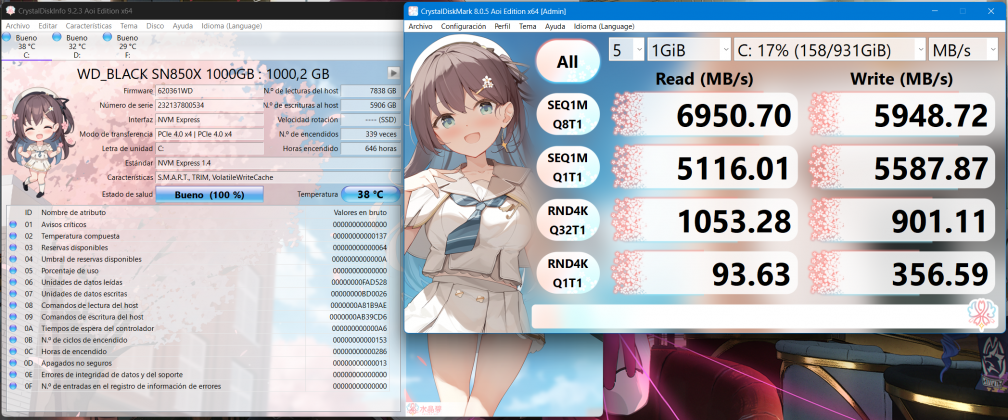Click status icon for Temperatura compuesta row

point(13,236)
